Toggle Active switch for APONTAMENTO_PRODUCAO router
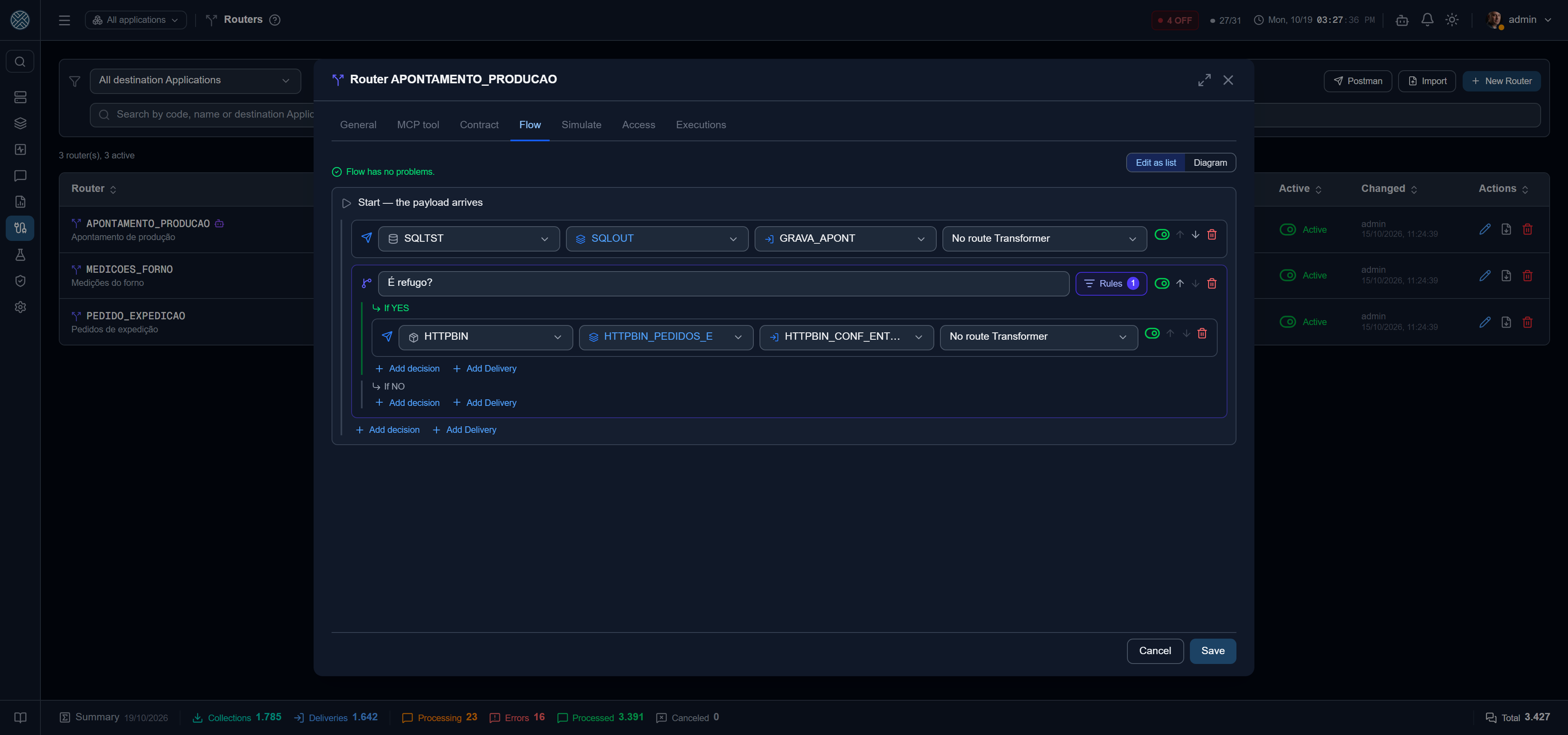This screenshot has width=1568, height=735. tap(1287, 229)
